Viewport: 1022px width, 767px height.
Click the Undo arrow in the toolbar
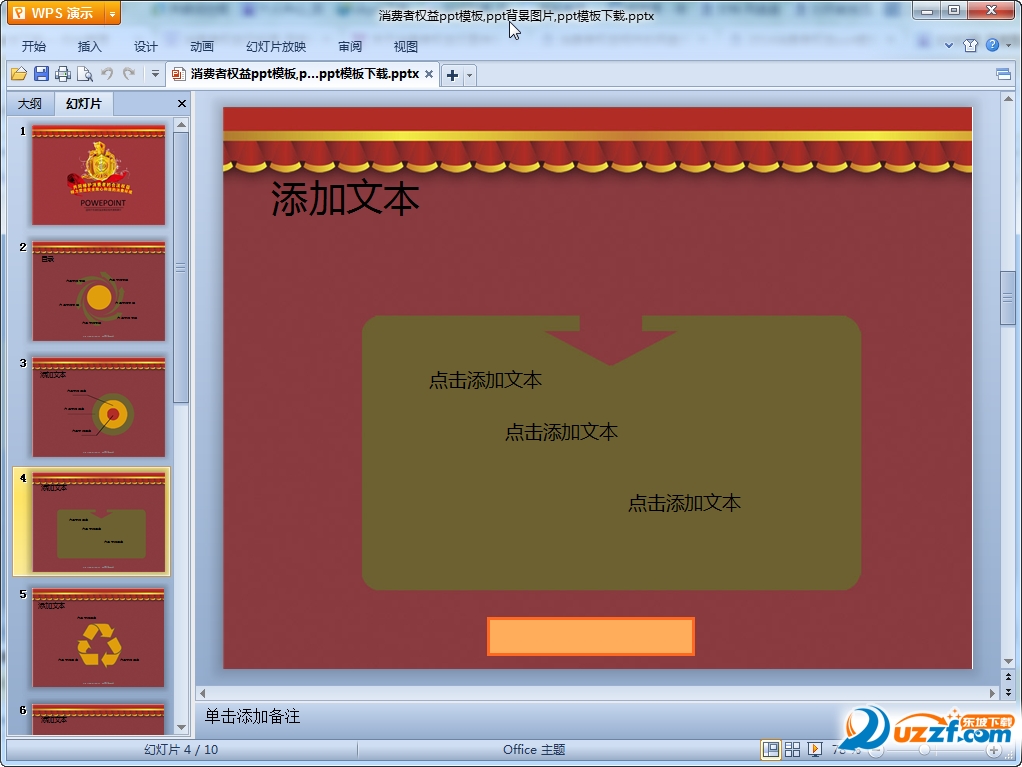click(107, 74)
